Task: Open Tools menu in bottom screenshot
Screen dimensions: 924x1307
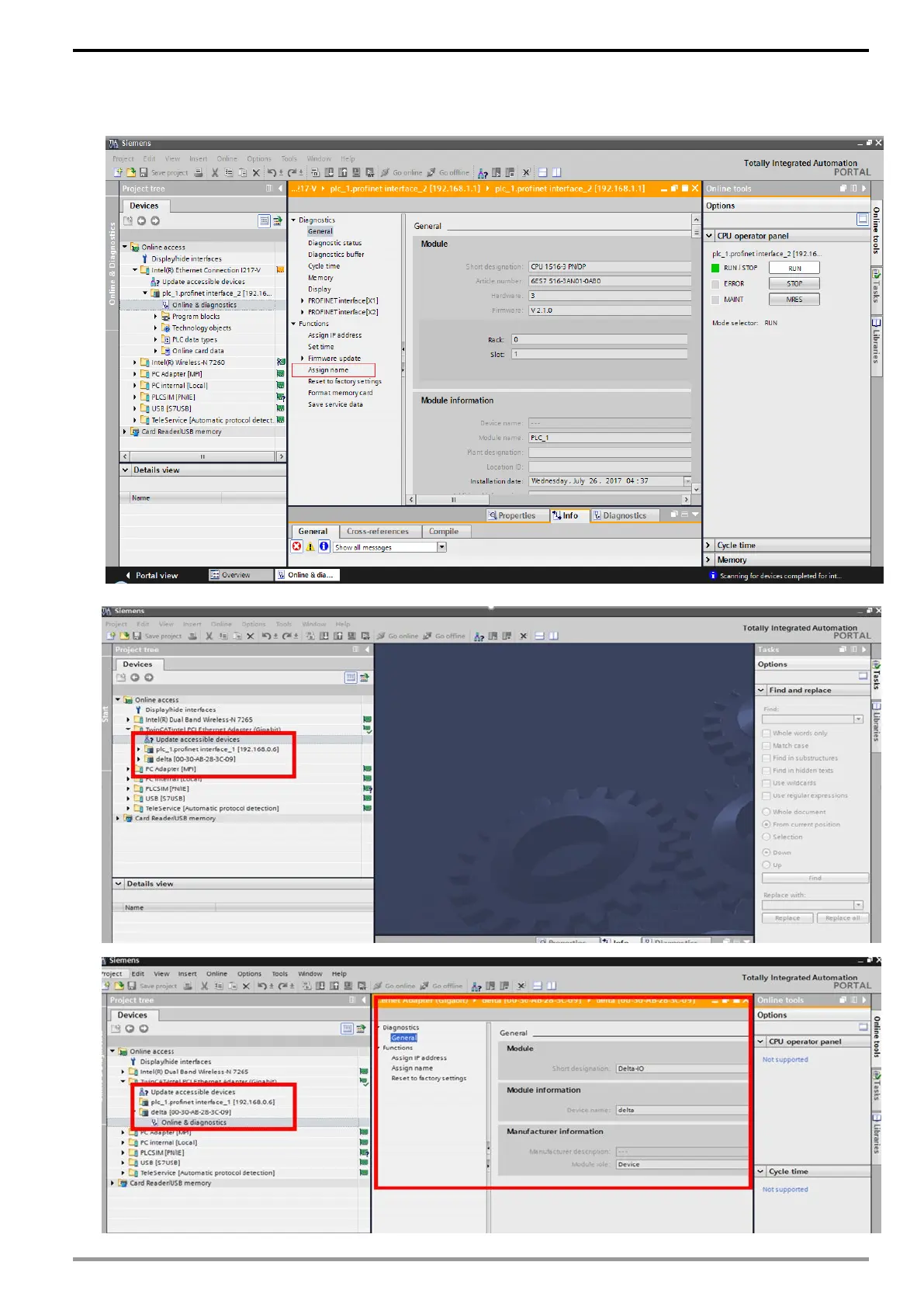Action: tap(280, 973)
